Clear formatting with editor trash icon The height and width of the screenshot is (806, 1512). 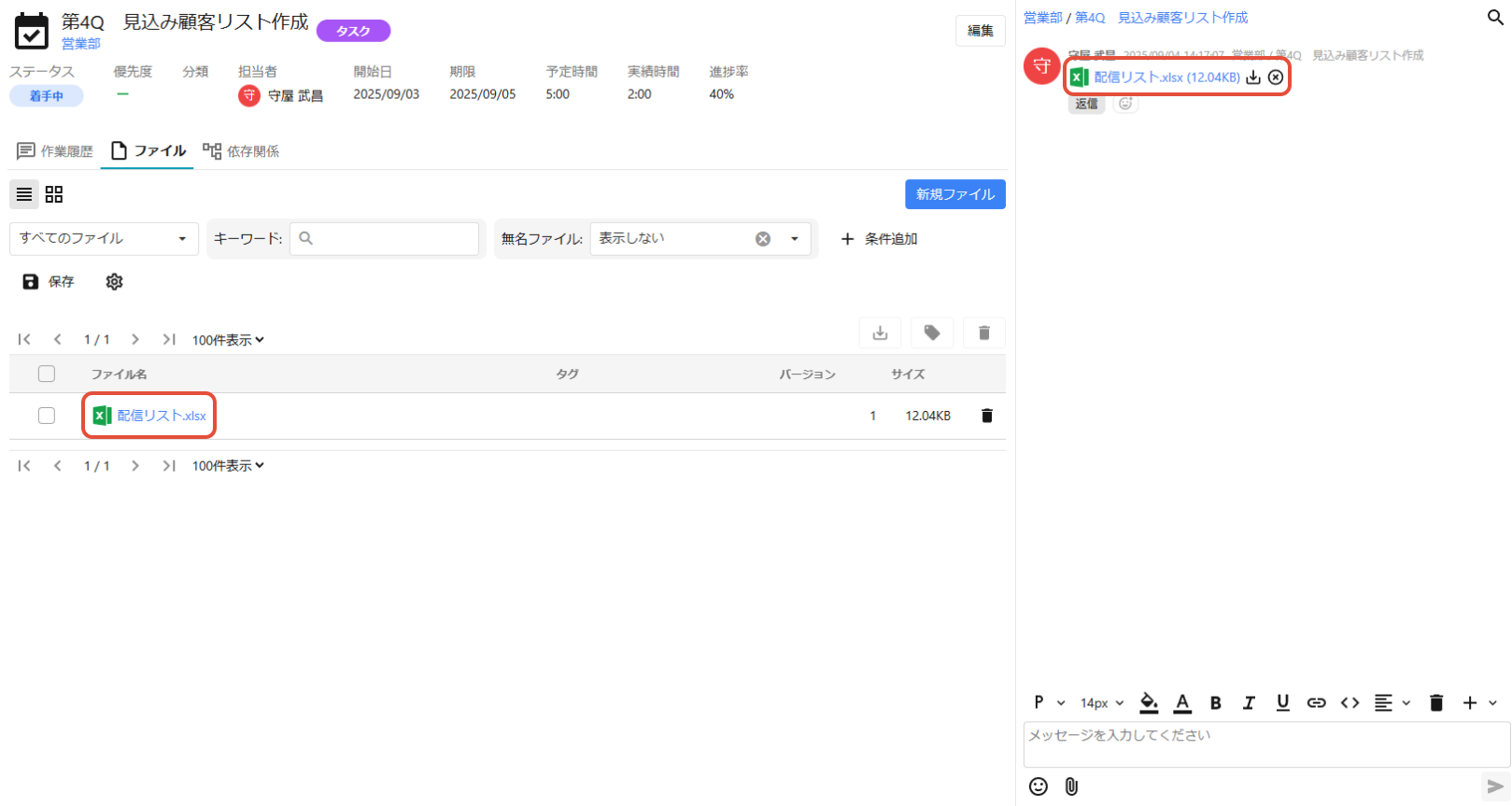[x=1436, y=702]
